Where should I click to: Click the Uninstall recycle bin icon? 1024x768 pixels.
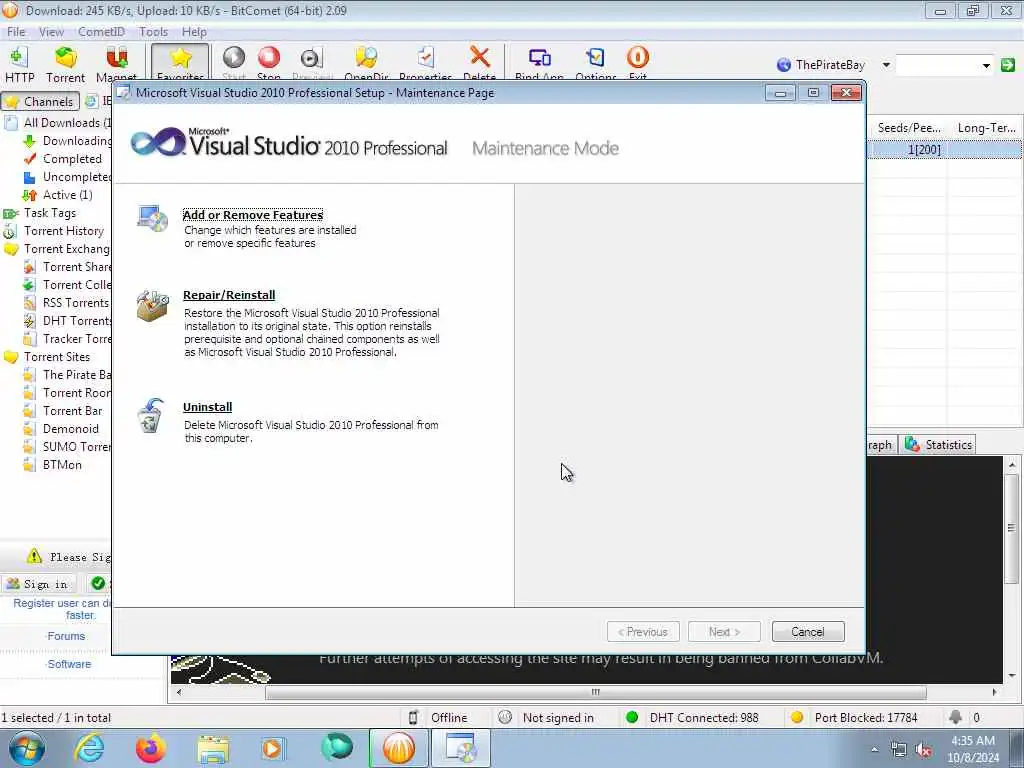point(151,416)
